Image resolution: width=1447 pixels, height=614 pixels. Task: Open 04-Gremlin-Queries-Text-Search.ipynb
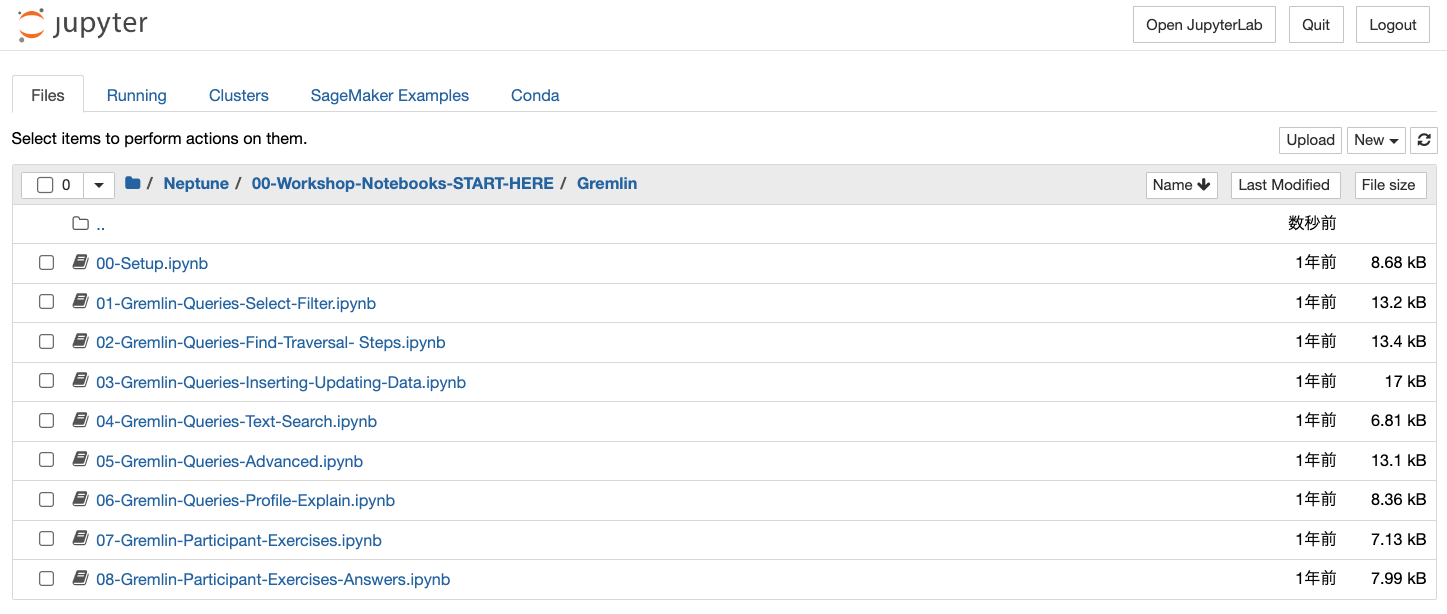coord(237,421)
